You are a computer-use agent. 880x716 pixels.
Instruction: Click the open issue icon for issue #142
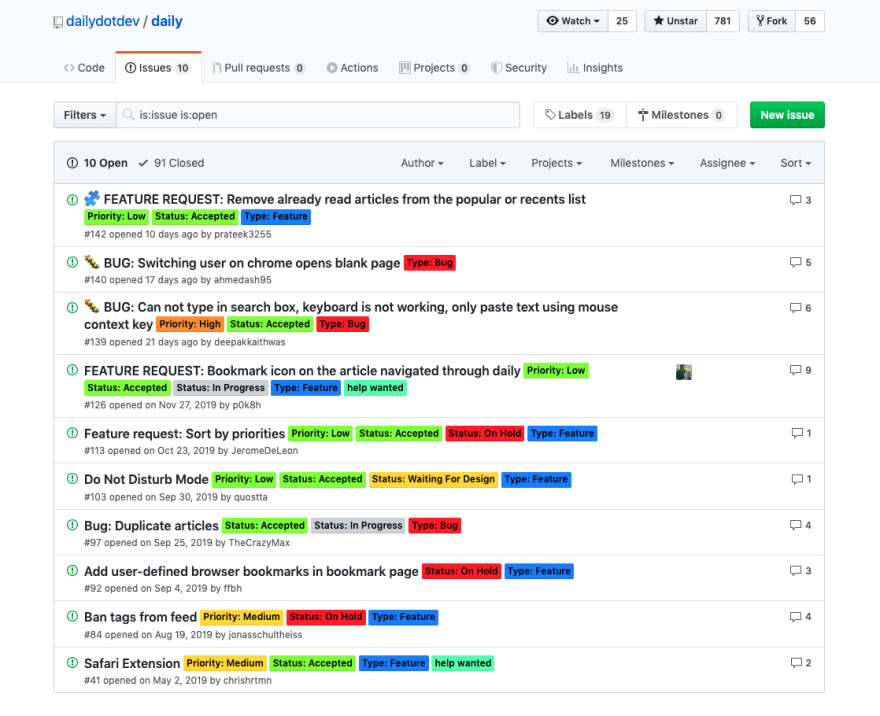click(72, 200)
